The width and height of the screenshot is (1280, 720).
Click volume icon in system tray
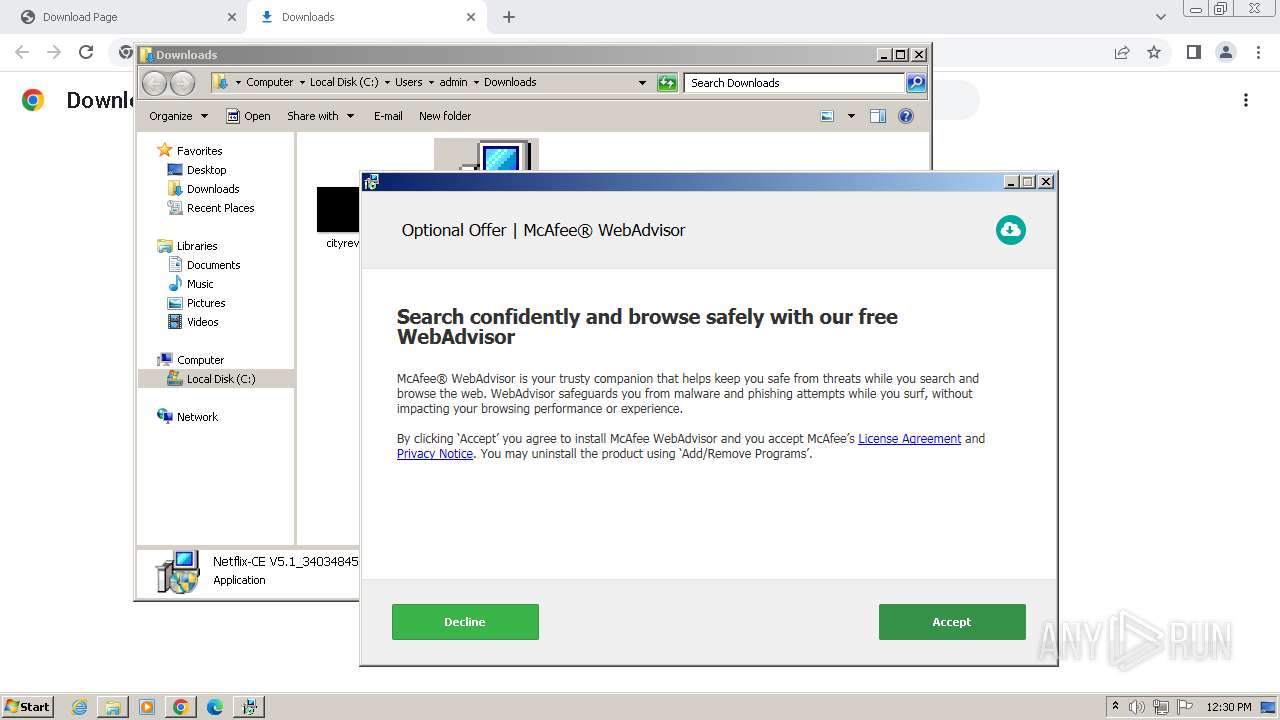click(1137, 707)
